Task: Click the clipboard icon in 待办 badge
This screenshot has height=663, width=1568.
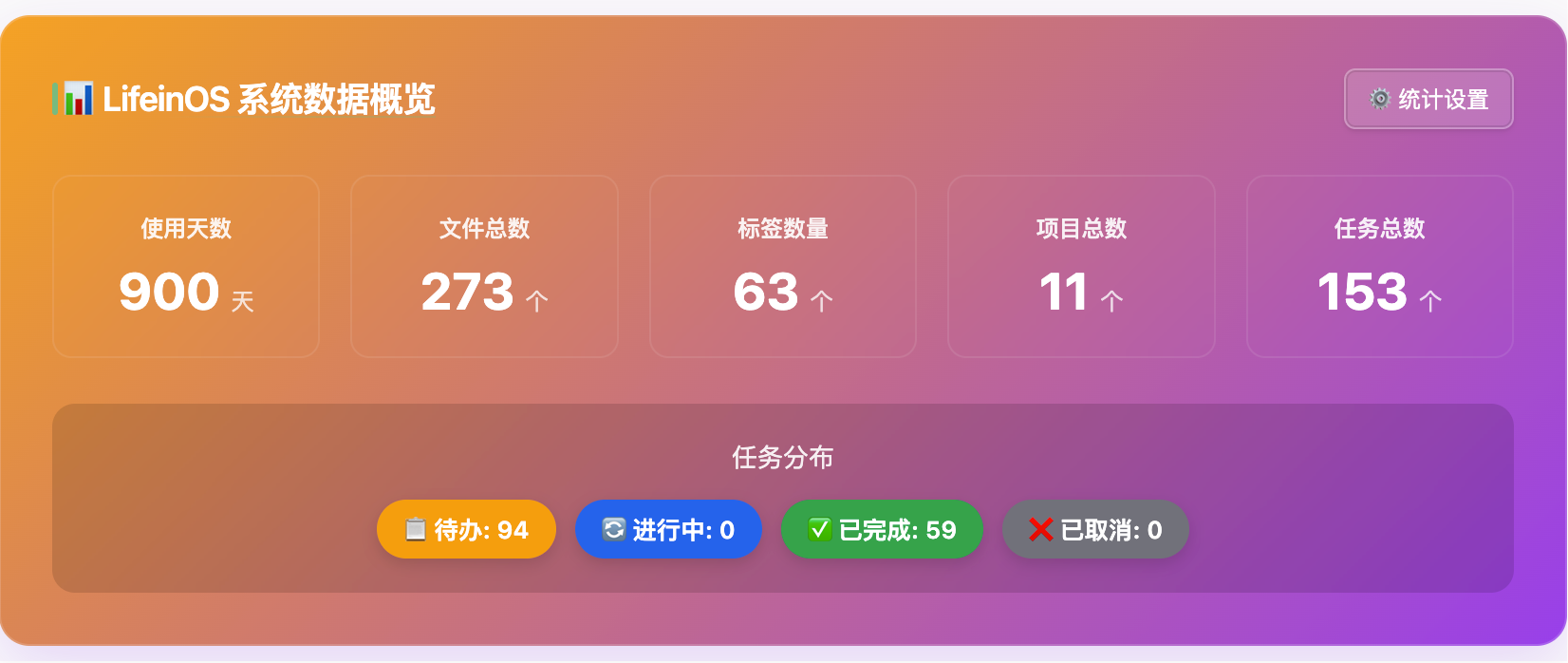Action: pos(416,529)
